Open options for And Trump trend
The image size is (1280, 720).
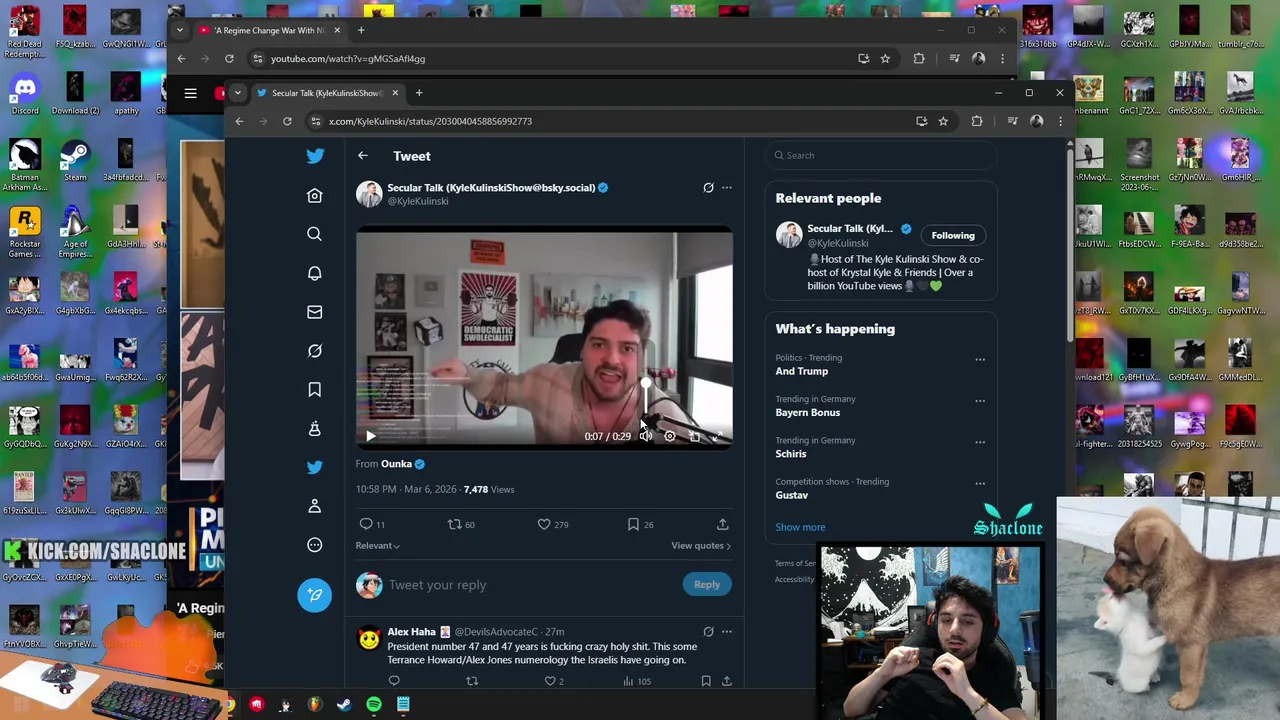click(x=980, y=360)
